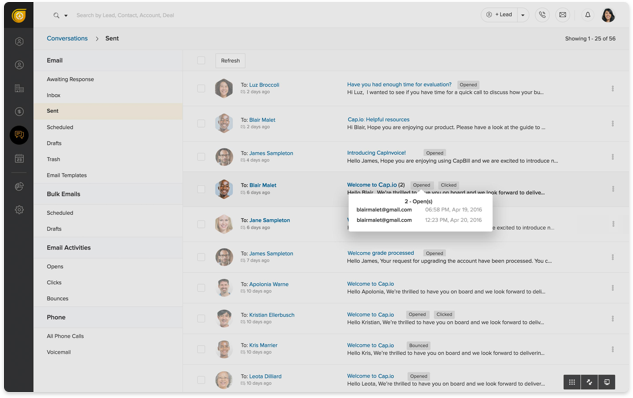The height and width of the screenshot is (398, 633).
Task: Open more options for Kristian Ellerbusch email
Action: (x=613, y=318)
